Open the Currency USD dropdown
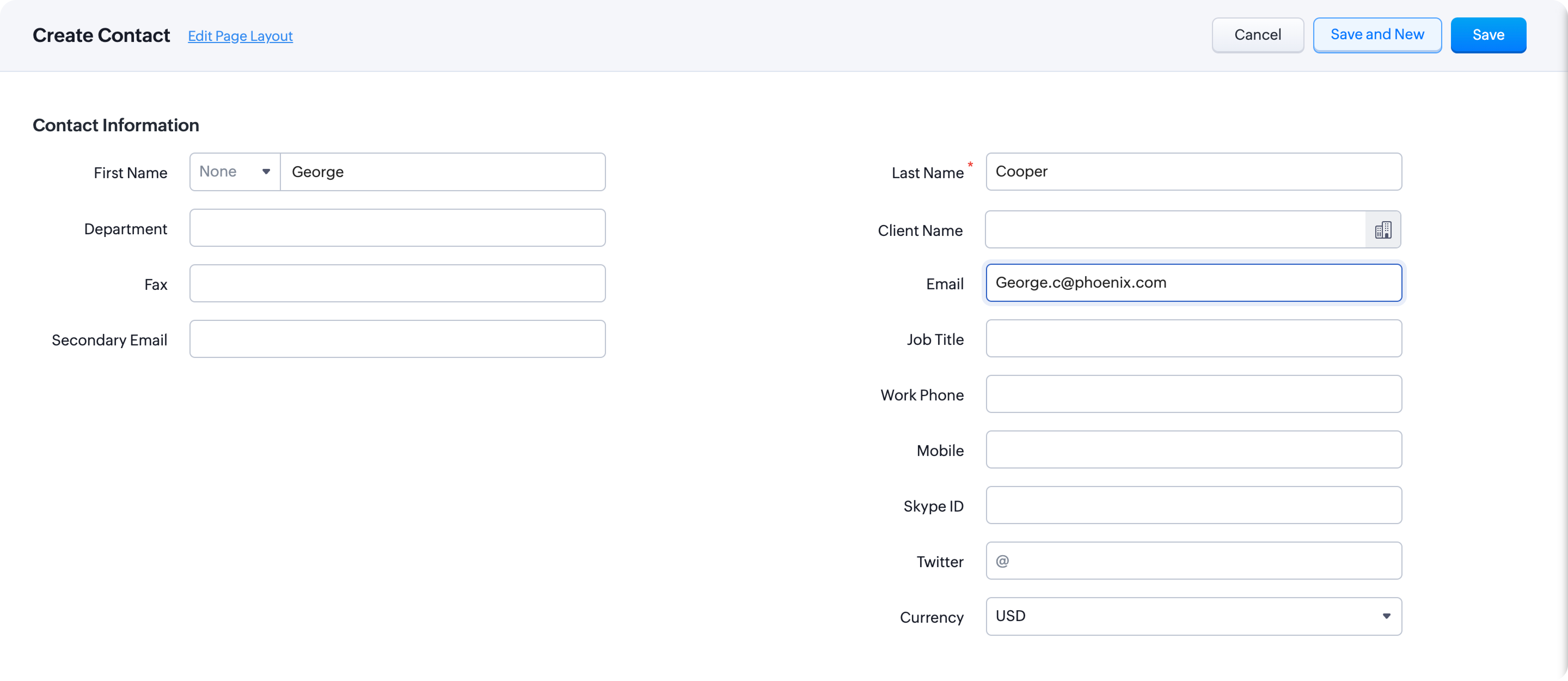 1193,616
